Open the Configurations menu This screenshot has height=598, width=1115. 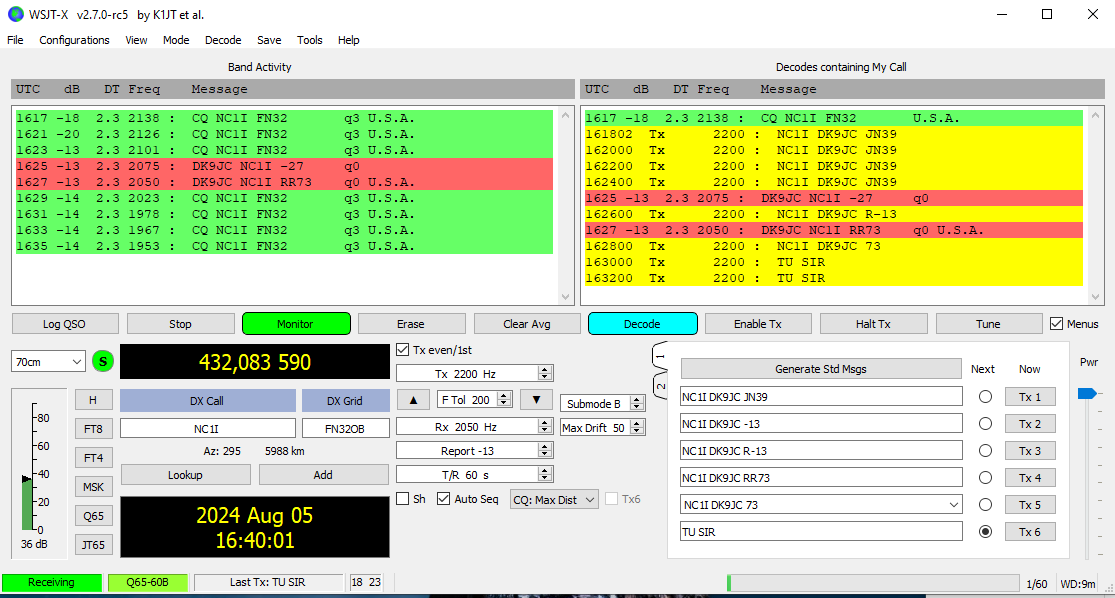75,40
